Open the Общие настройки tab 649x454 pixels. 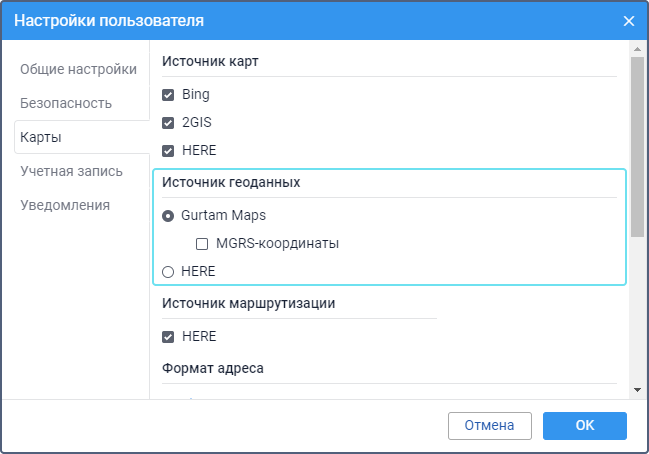pyautogui.click(x=78, y=69)
